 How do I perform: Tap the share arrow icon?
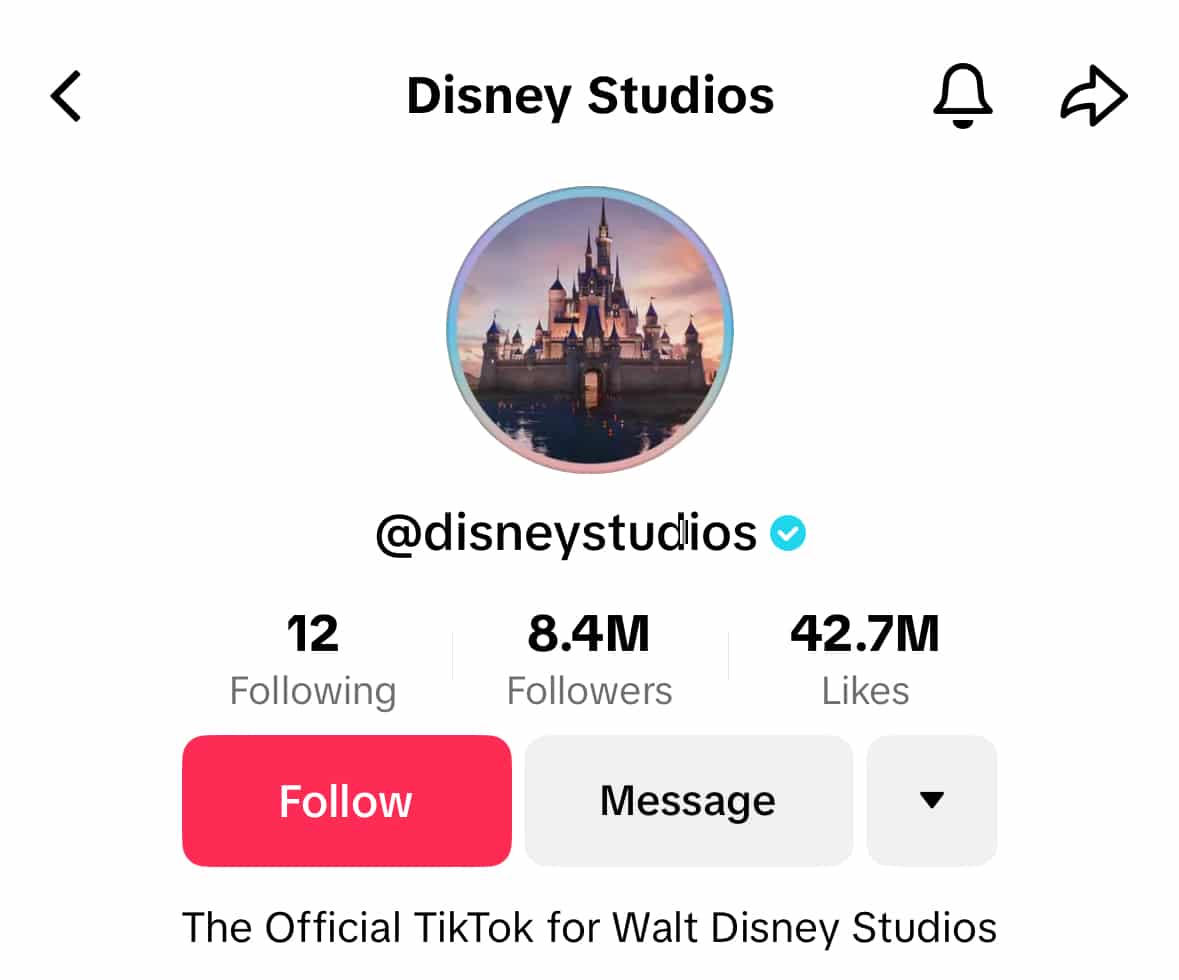coord(1094,97)
